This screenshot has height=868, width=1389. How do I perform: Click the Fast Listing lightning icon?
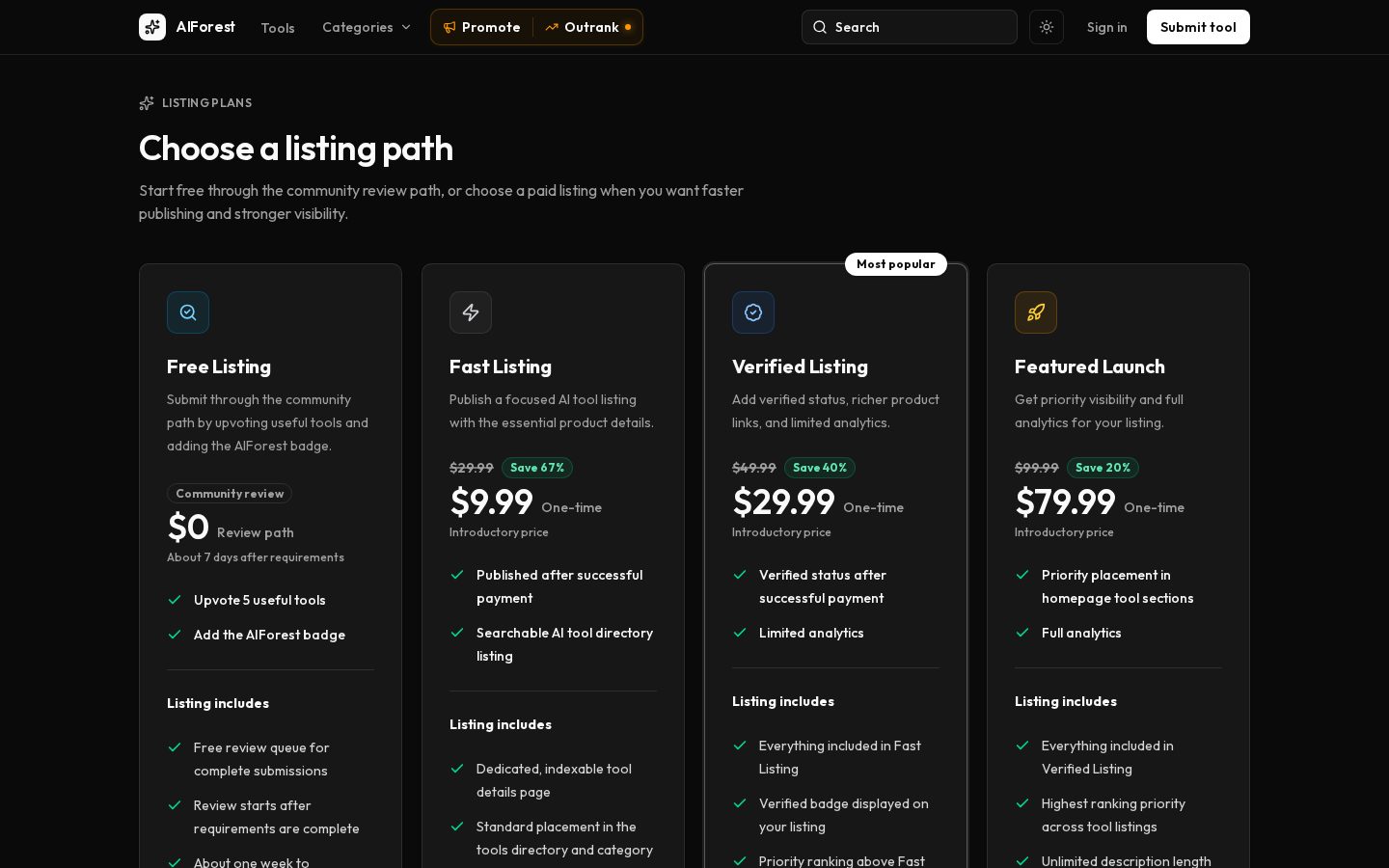coord(471,312)
